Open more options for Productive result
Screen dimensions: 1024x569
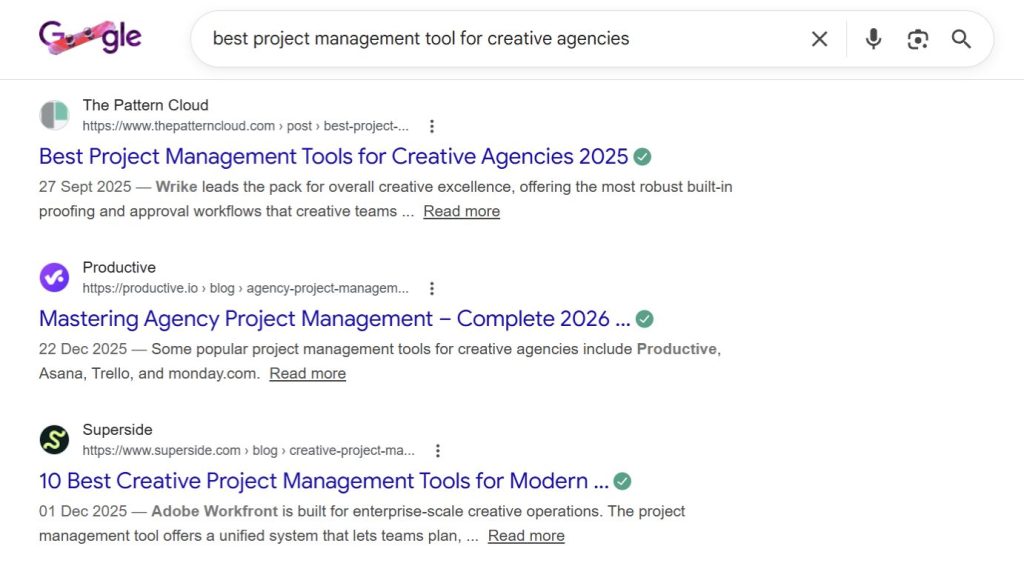432,288
